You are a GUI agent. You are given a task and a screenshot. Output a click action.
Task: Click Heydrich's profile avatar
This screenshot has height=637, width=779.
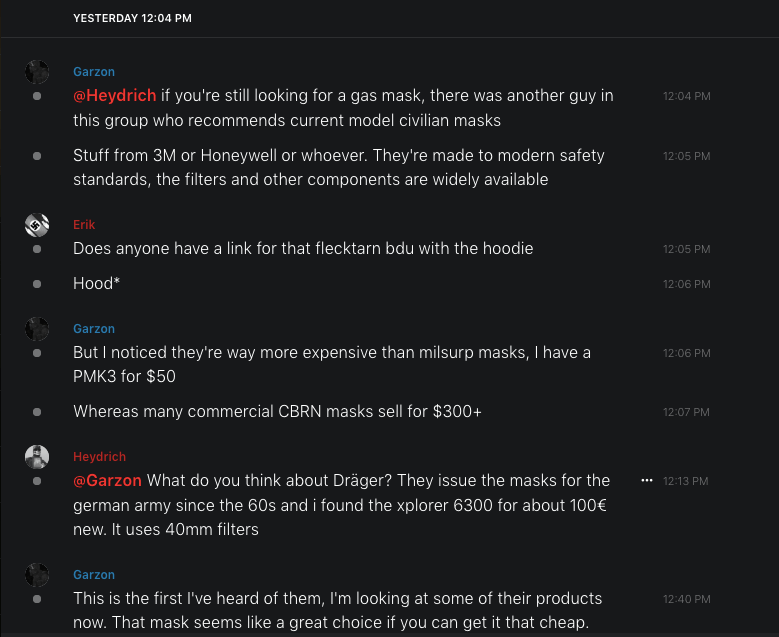(x=37, y=457)
